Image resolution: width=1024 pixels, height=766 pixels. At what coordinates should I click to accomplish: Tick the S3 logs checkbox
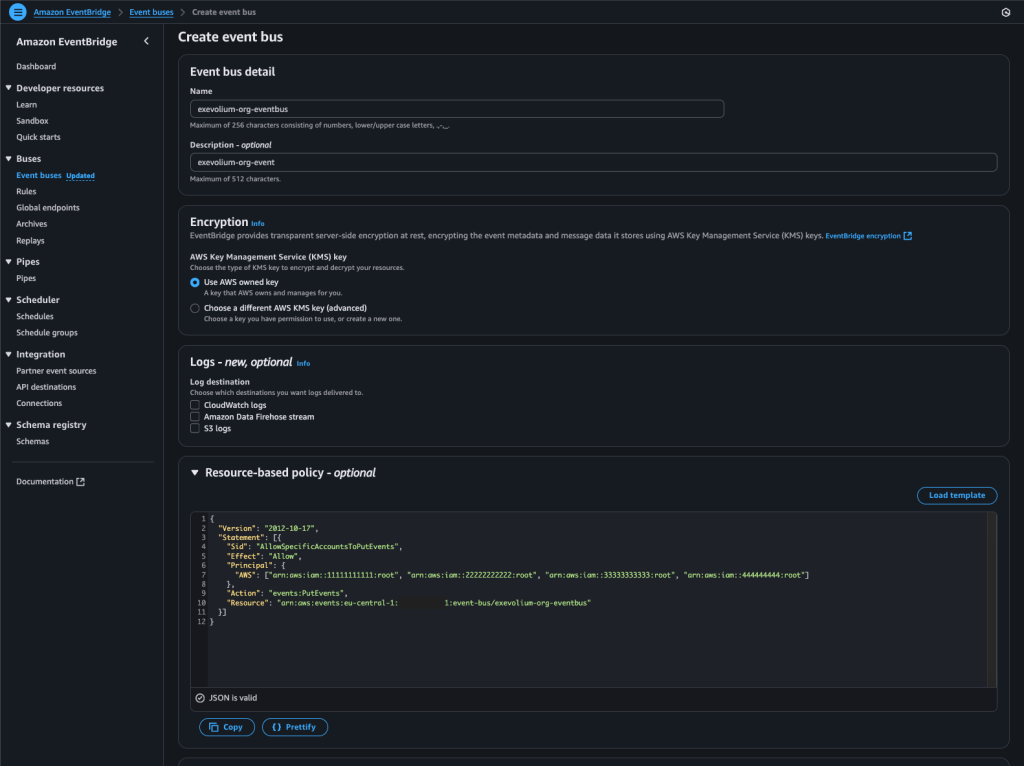point(195,429)
